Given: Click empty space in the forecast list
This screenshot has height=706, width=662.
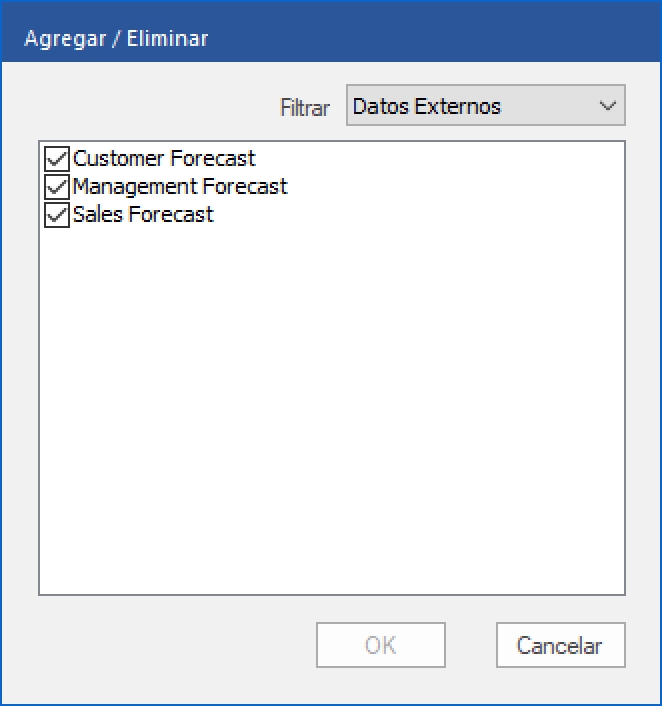Looking at the screenshot, I should (x=330, y=400).
